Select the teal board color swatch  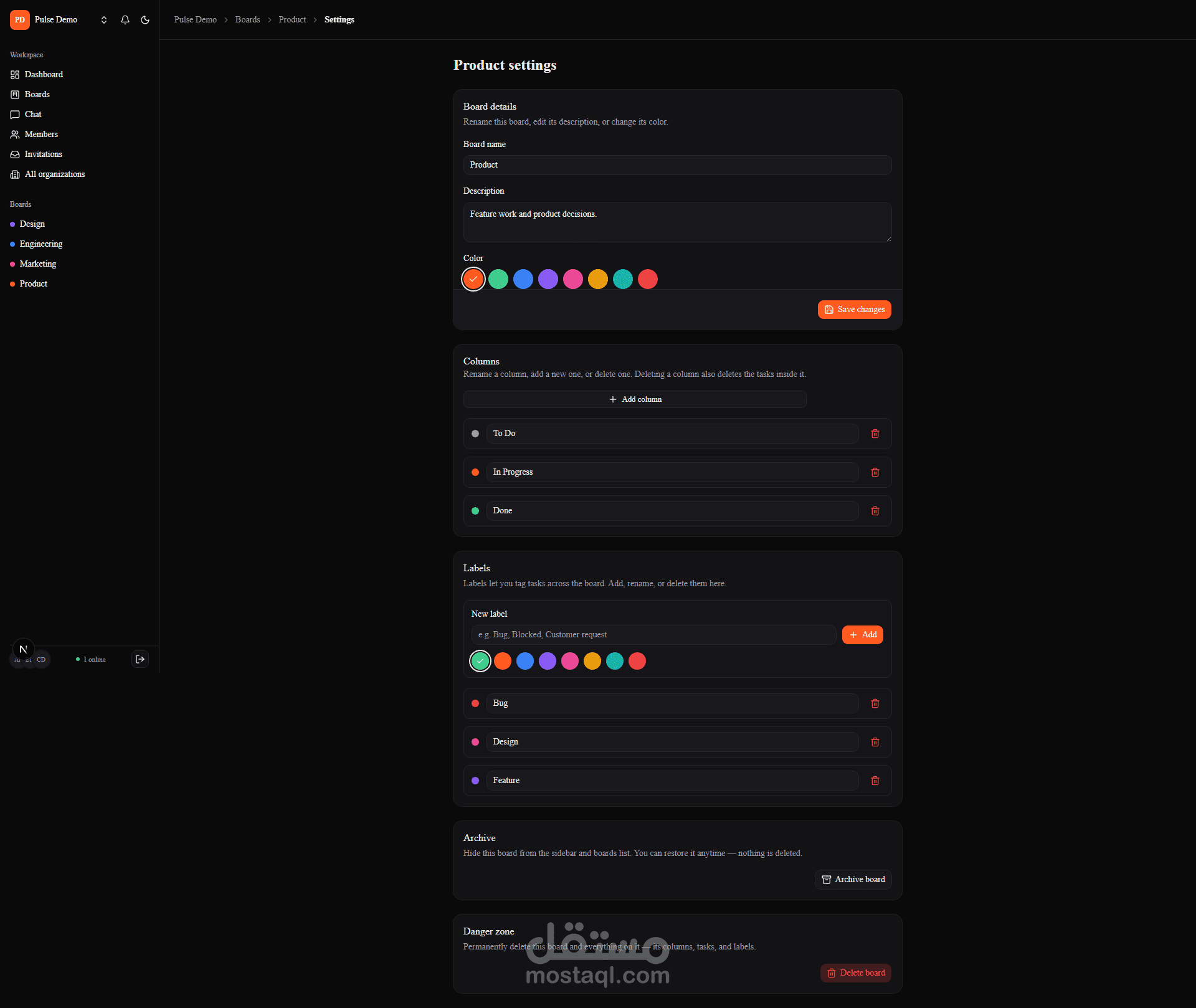click(x=623, y=279)
